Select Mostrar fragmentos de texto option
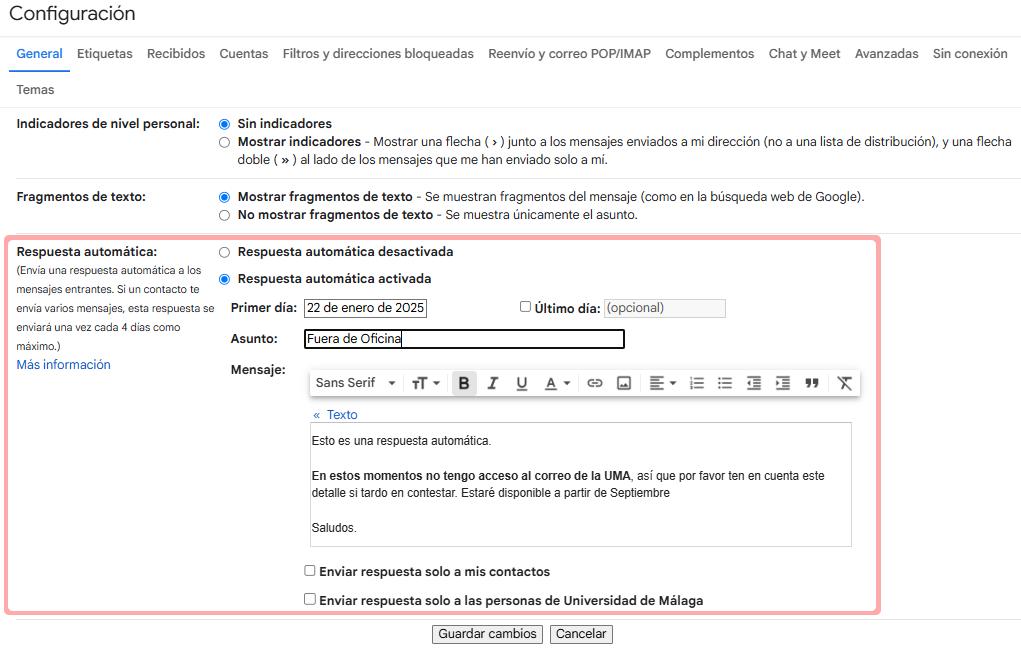Image resolution: width=1021 pixels, height=655 pixels. 225,197
